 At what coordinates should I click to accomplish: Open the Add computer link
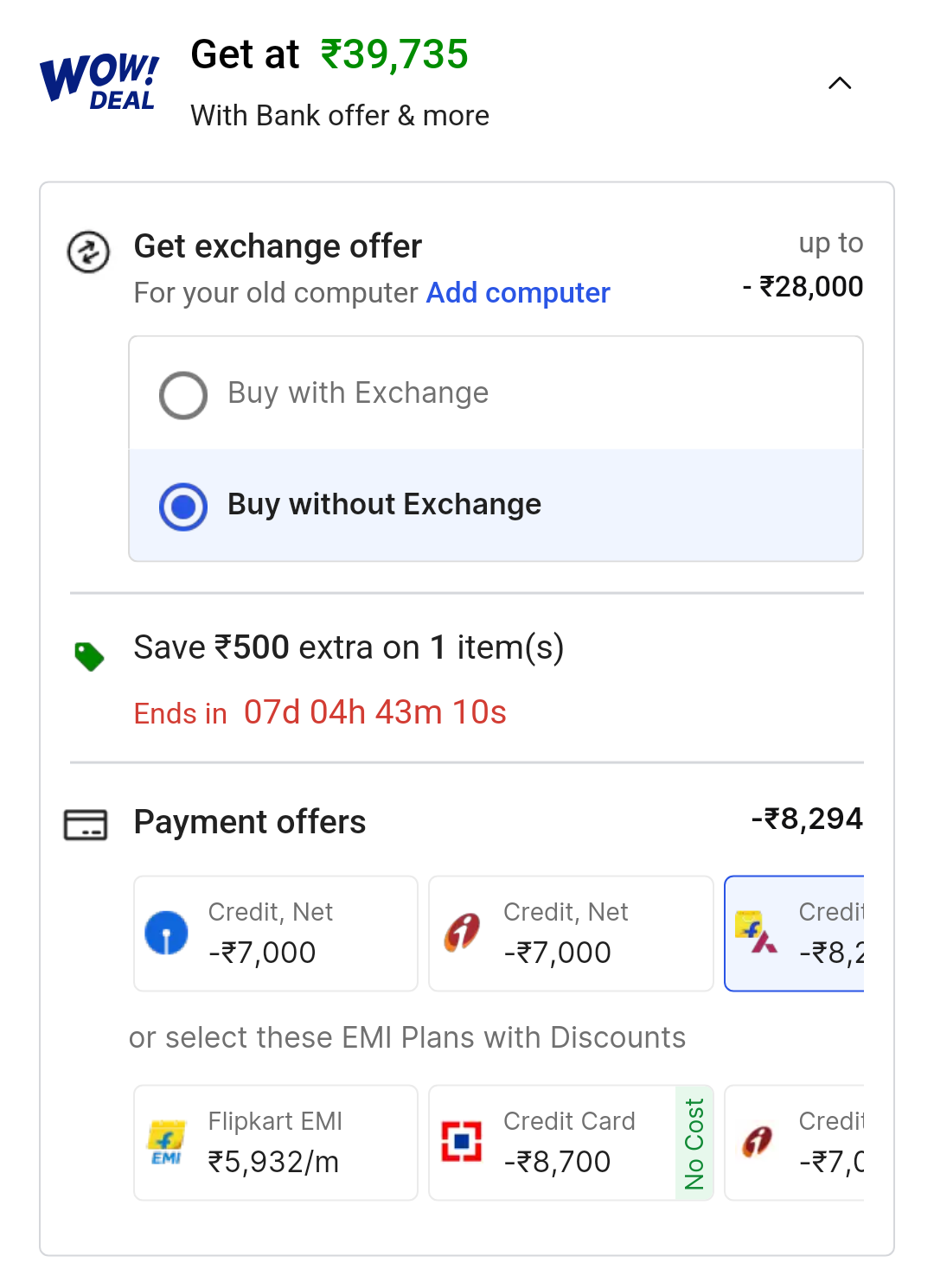click(x=518, y=293)
